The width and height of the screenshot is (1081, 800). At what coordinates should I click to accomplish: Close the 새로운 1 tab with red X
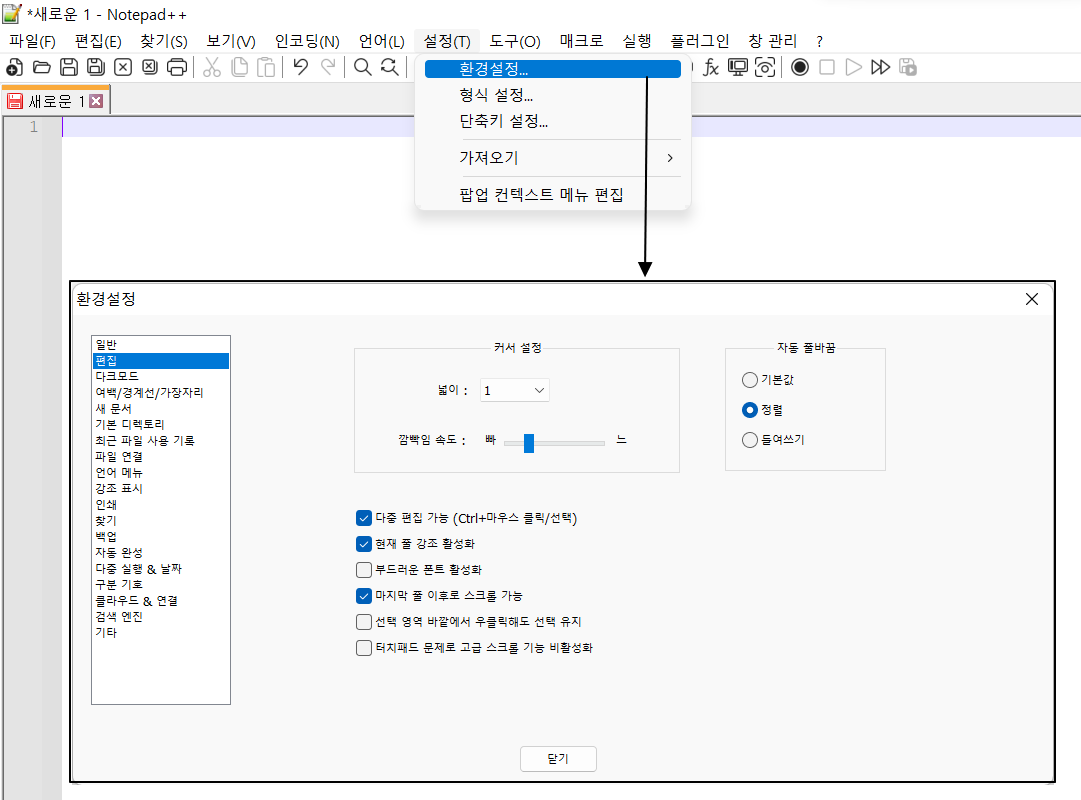click(x=97, y=101)
